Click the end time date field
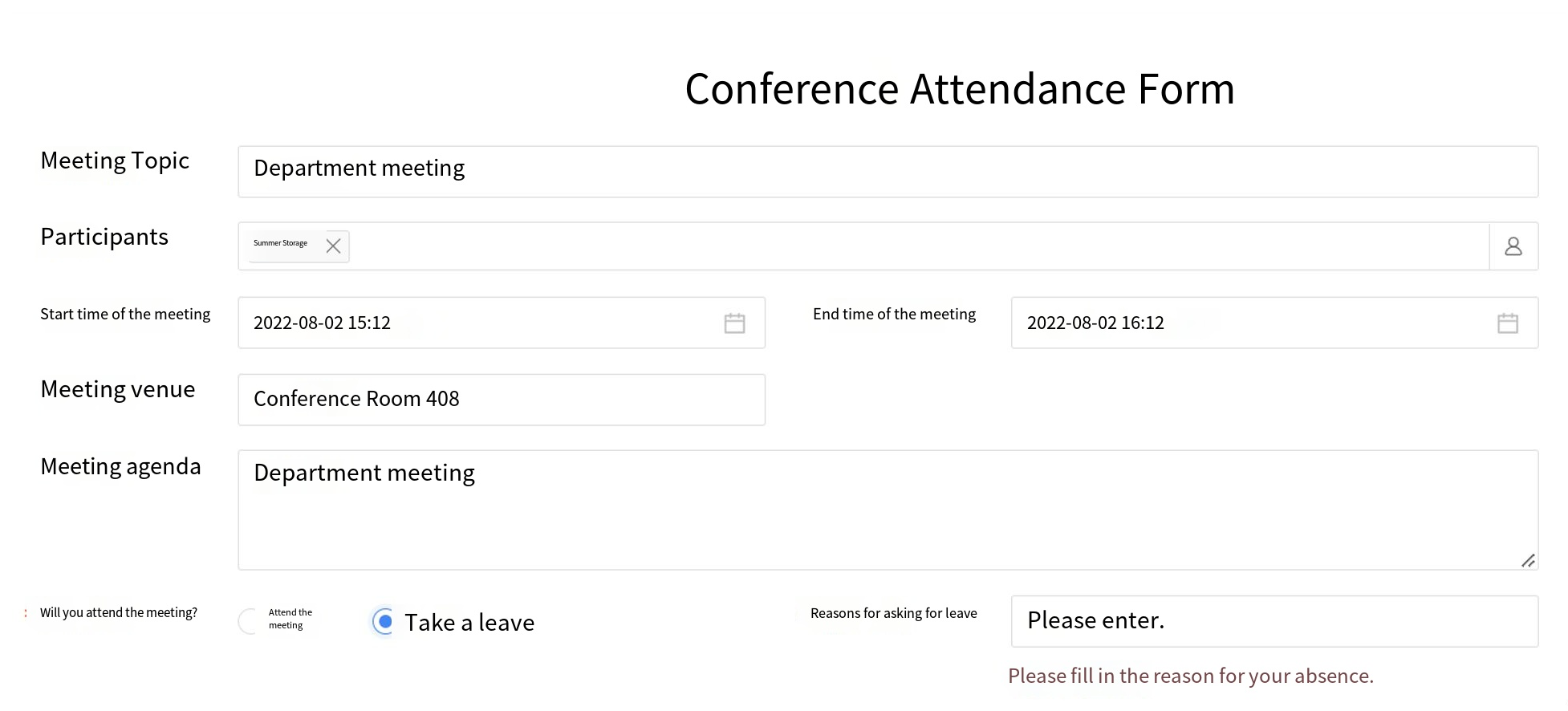 tap(1252, 323)
